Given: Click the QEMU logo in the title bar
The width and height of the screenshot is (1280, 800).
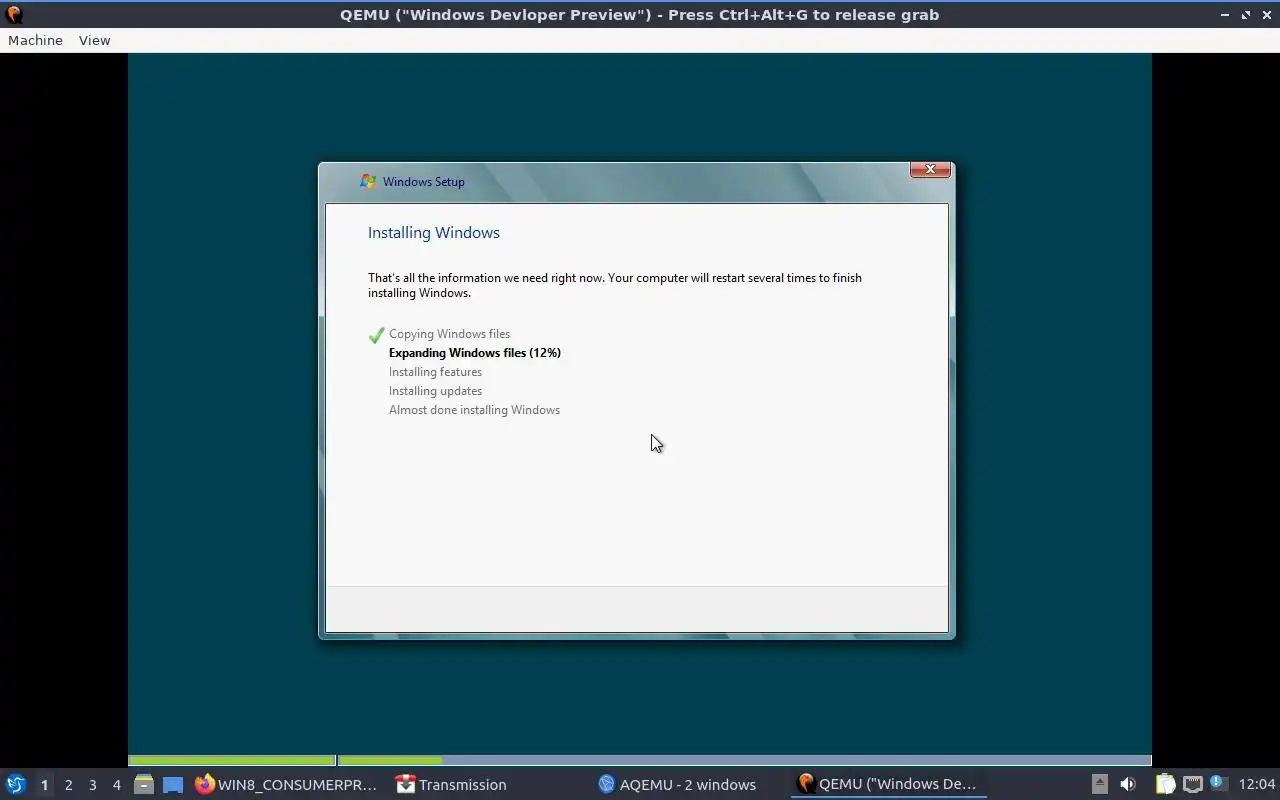Looking at the screenshot, I should [x=14, y=15].
